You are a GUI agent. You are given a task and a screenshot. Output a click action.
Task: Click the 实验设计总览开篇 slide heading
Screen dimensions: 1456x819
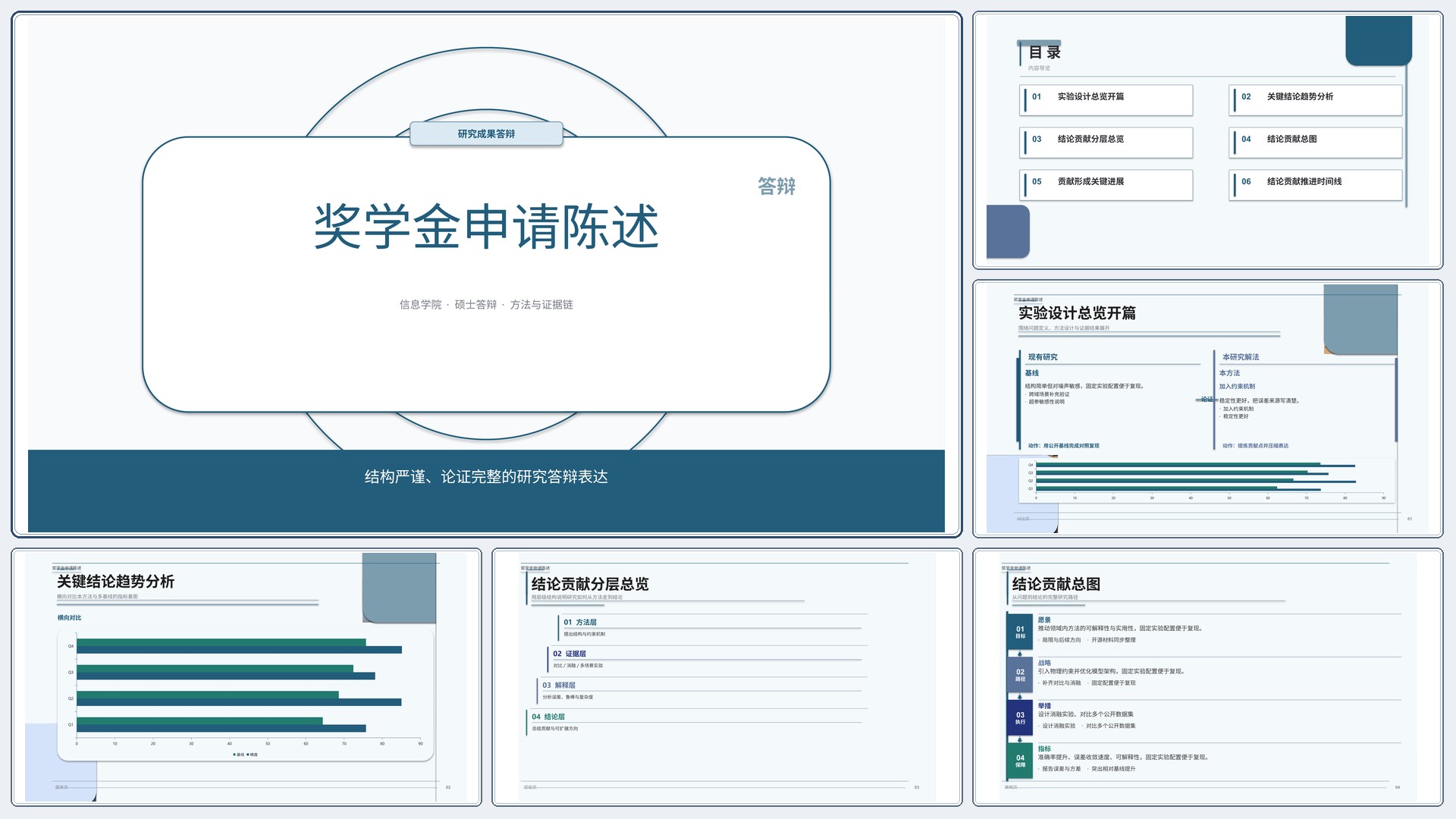[1077, 312]
